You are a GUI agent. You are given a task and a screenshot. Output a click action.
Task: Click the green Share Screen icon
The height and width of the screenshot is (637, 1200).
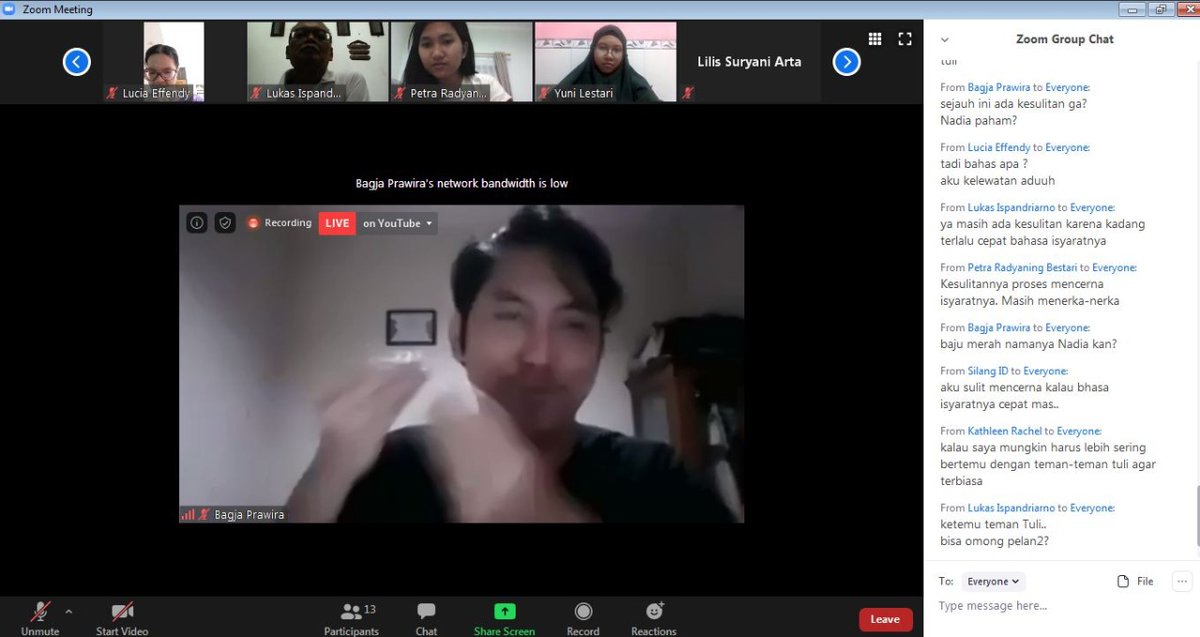tap(505, 611)
